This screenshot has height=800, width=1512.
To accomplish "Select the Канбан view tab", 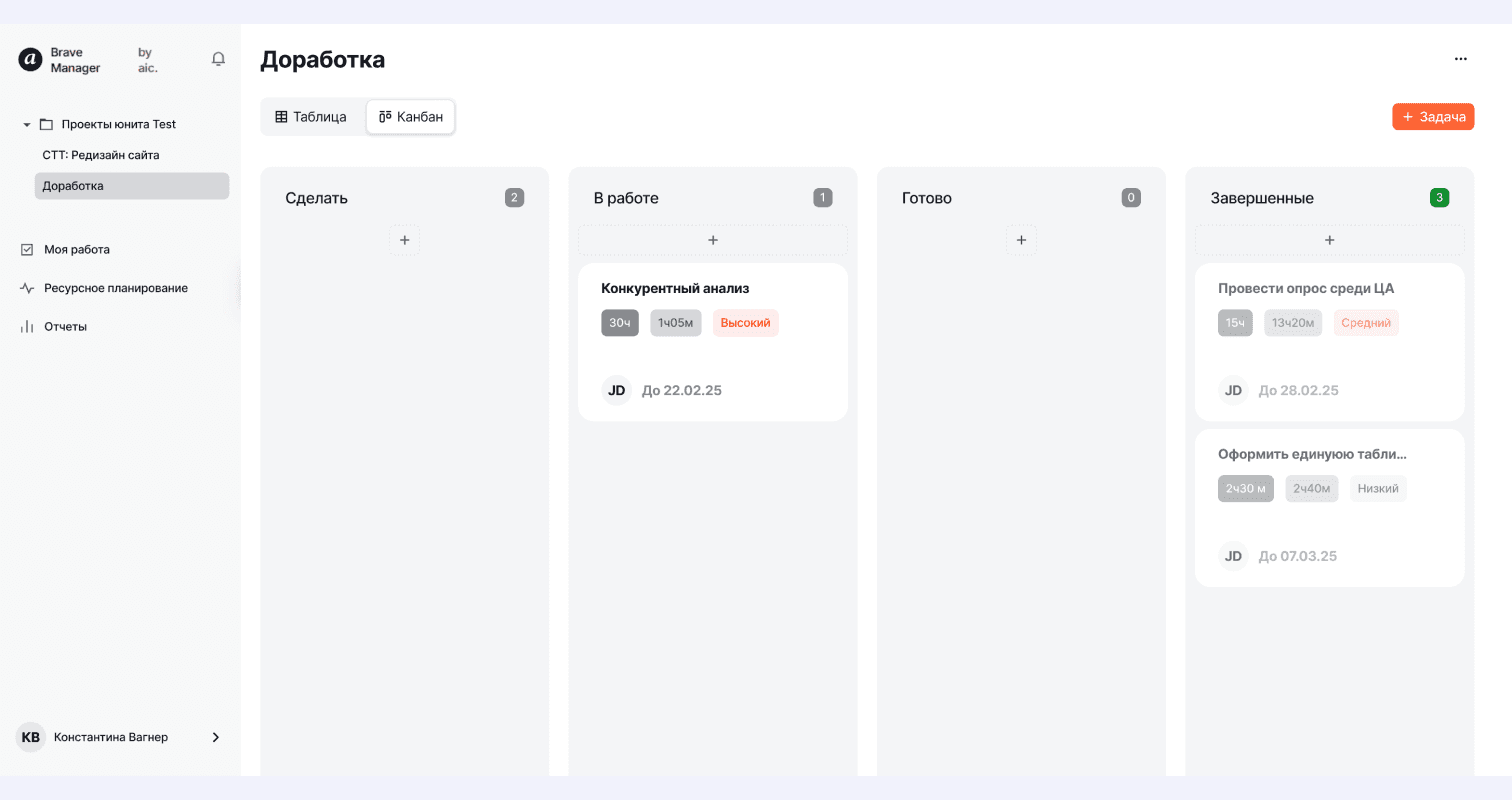I will pos(411,117).
